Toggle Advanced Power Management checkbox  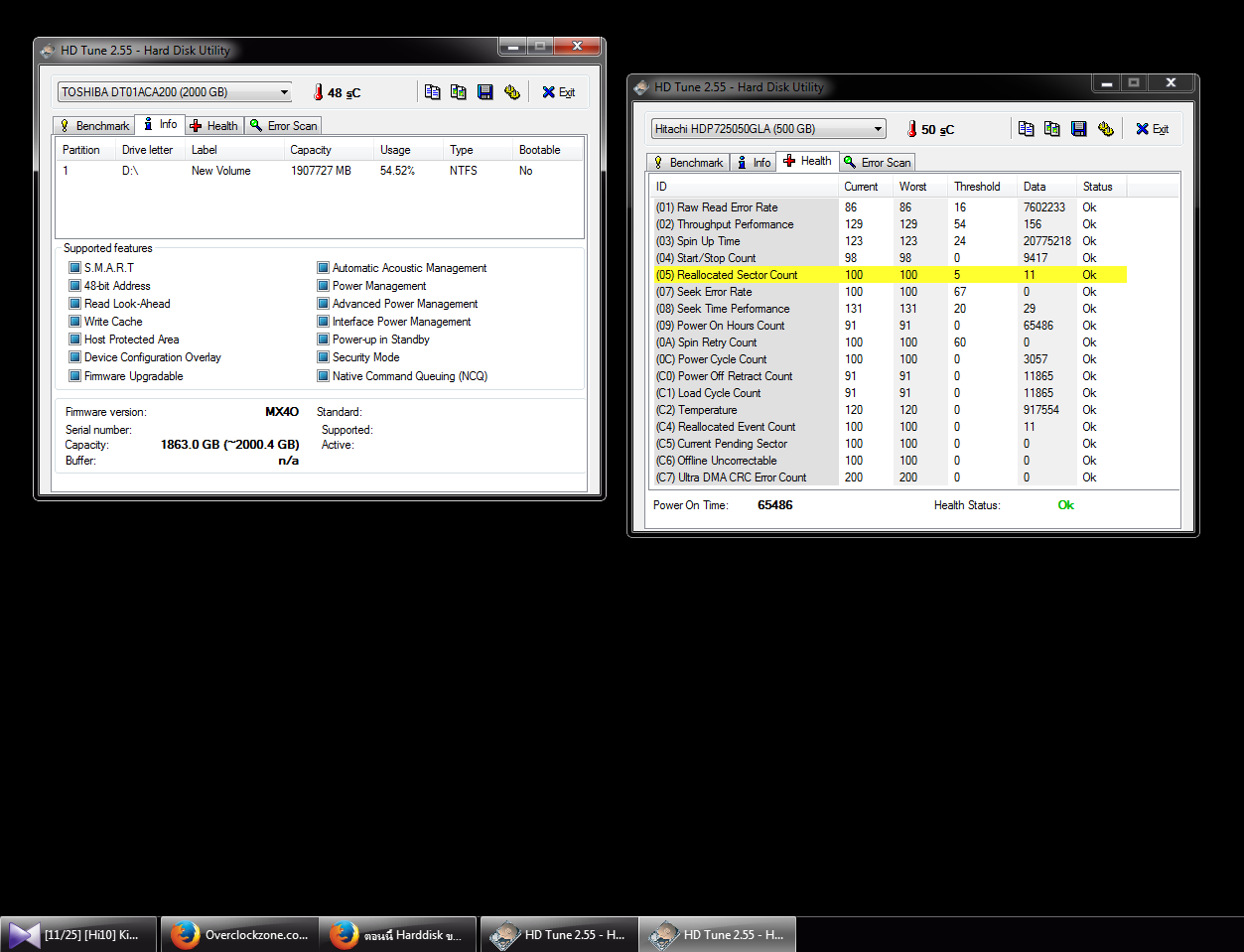pyautogui.click(x=323, y=304)
